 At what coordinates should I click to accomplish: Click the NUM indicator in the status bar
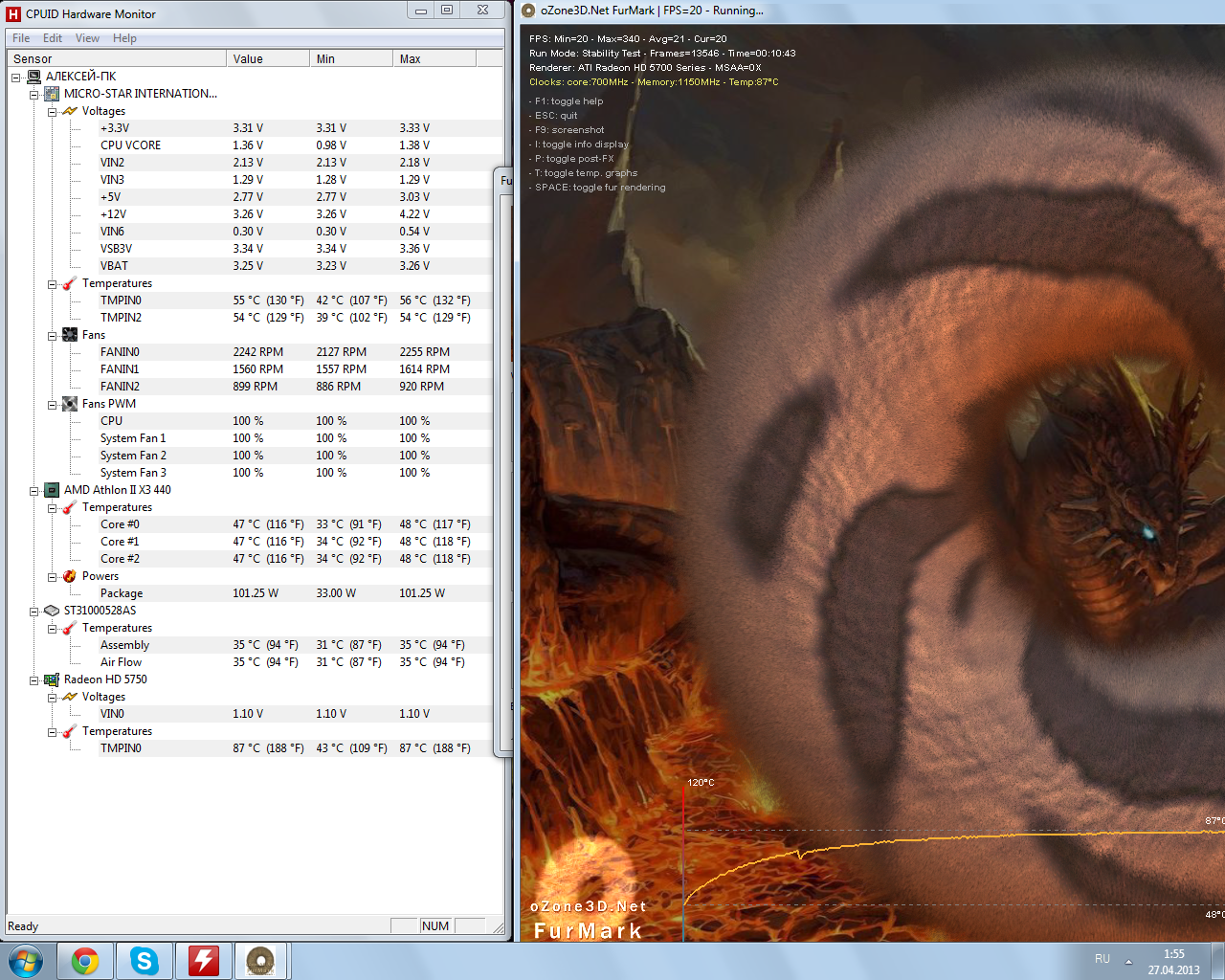(435, 925)
